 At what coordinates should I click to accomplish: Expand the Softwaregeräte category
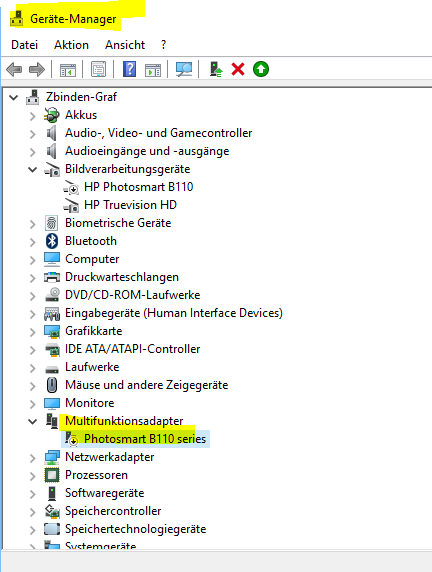tap(32, 494)
